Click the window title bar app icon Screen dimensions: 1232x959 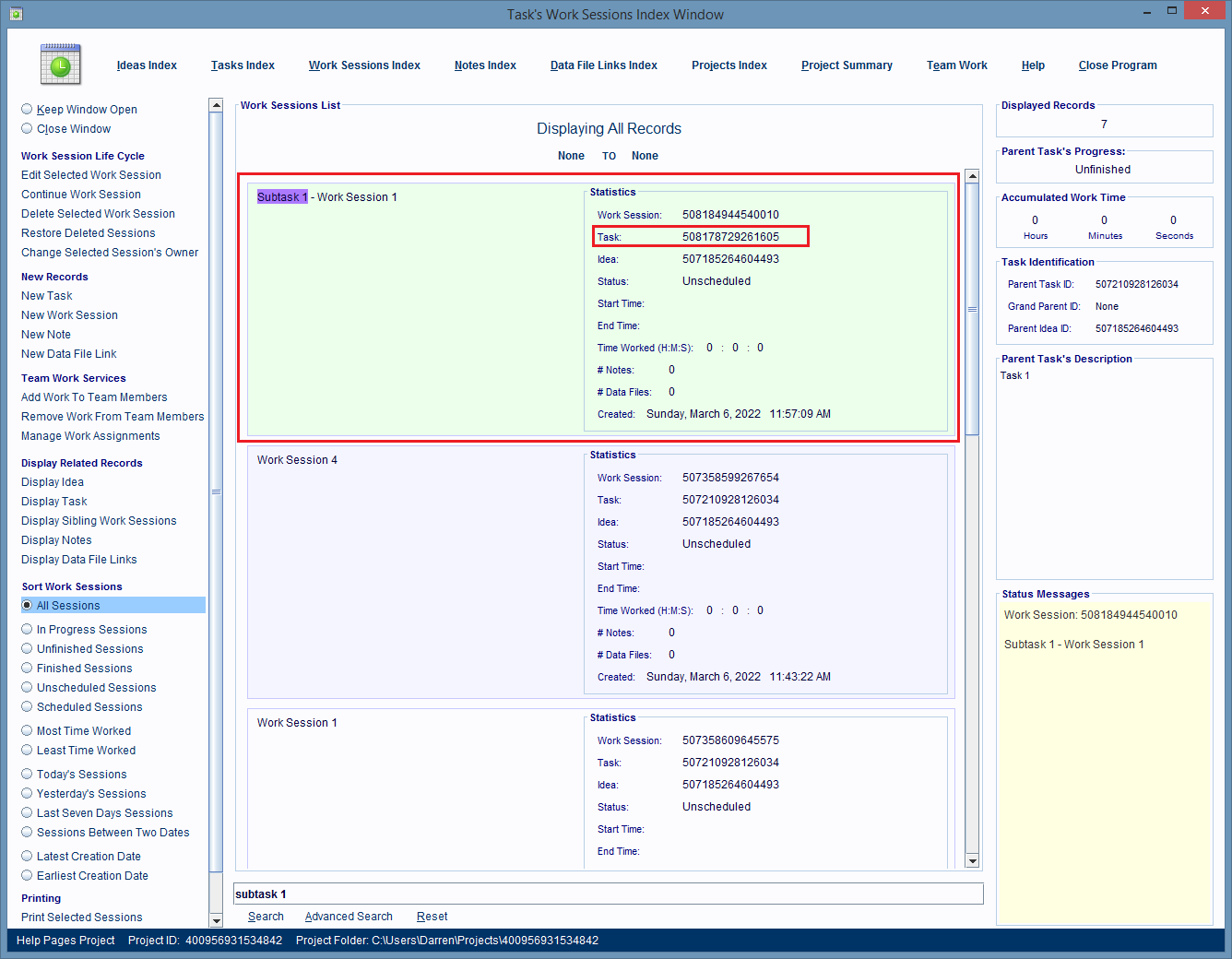tap(16, 14)
